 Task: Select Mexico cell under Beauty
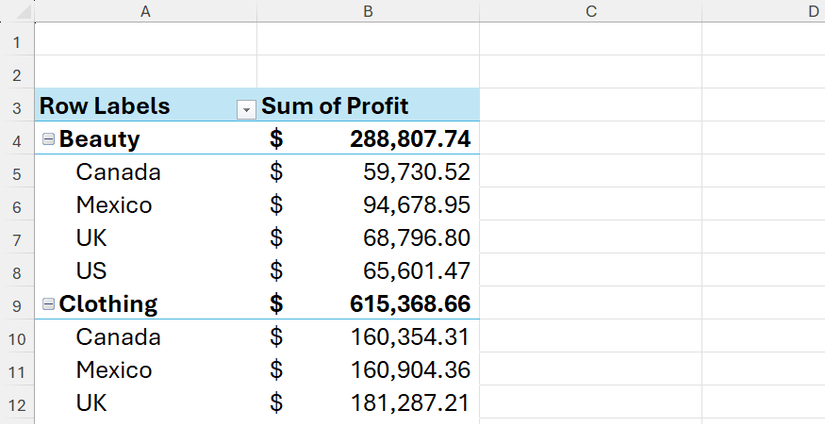point(146,204)
